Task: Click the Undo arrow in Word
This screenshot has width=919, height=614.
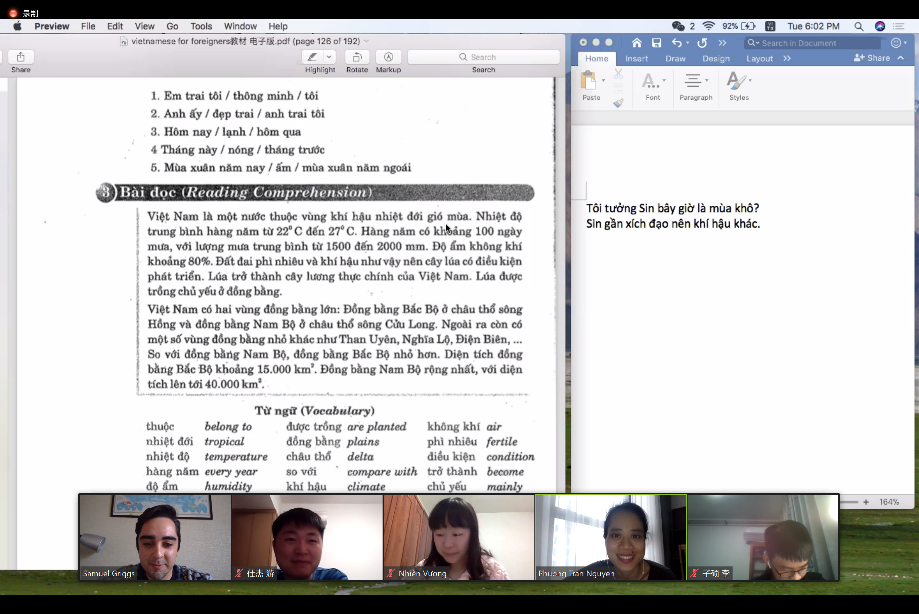Action: (x=677, y=43)
